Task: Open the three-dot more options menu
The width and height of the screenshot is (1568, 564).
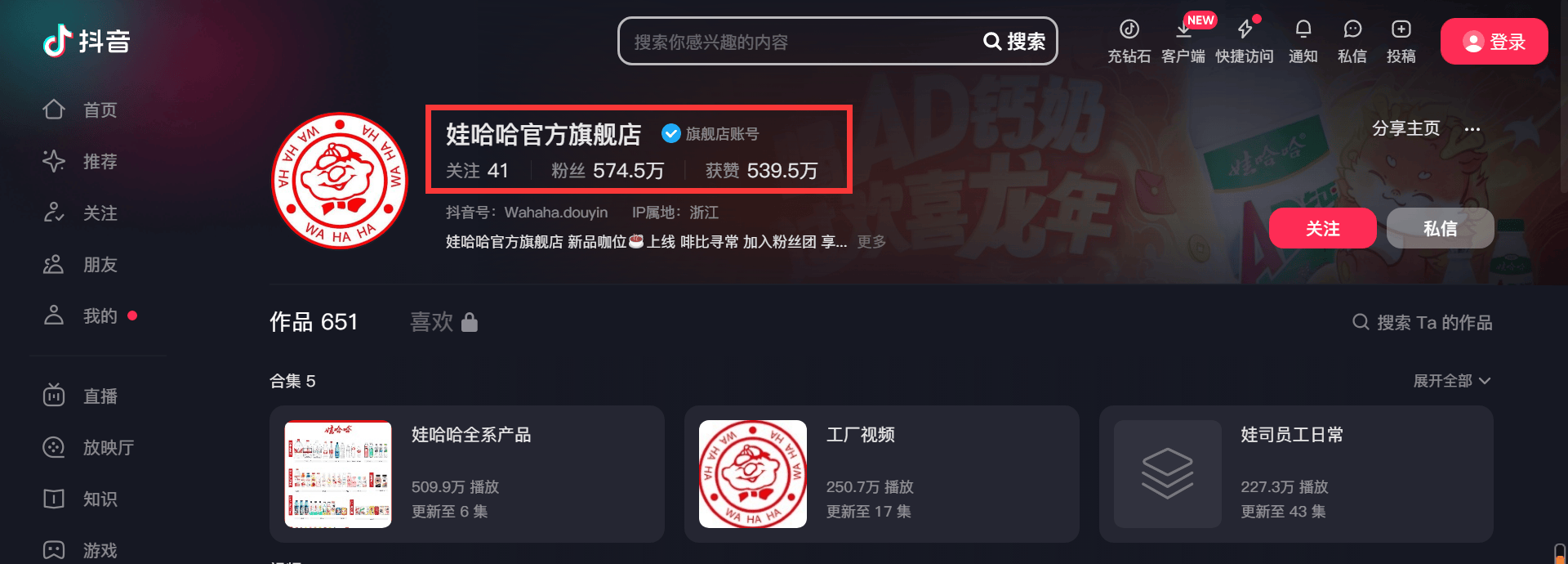Action: click(1472, 129)
